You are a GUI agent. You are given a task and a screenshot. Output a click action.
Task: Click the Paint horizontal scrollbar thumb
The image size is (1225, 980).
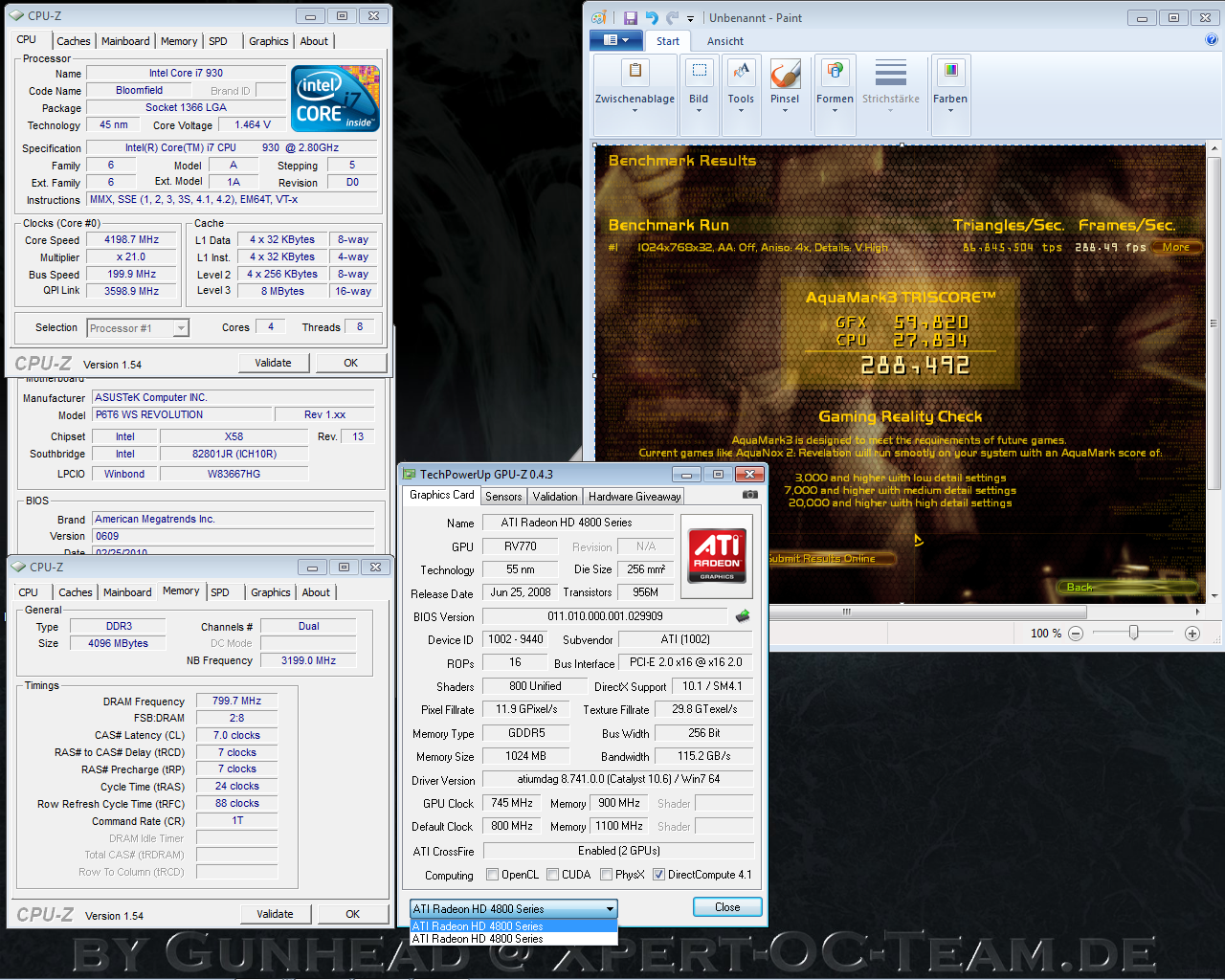pos(847,611)
